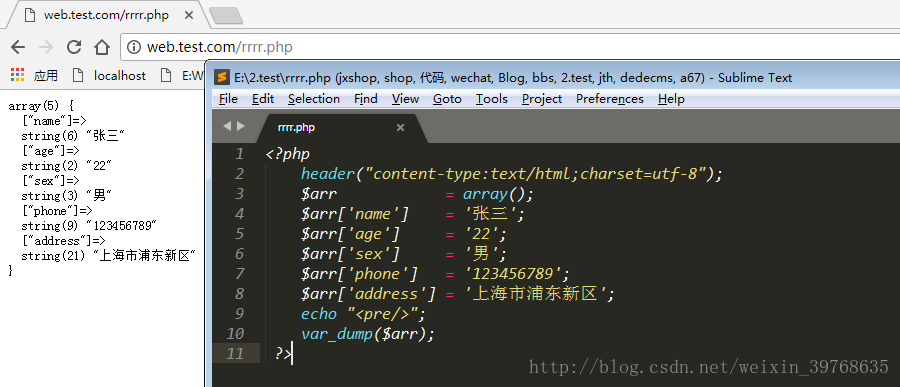
Task: Click $arr['sex'] on line 6
Action: point(350,253)
